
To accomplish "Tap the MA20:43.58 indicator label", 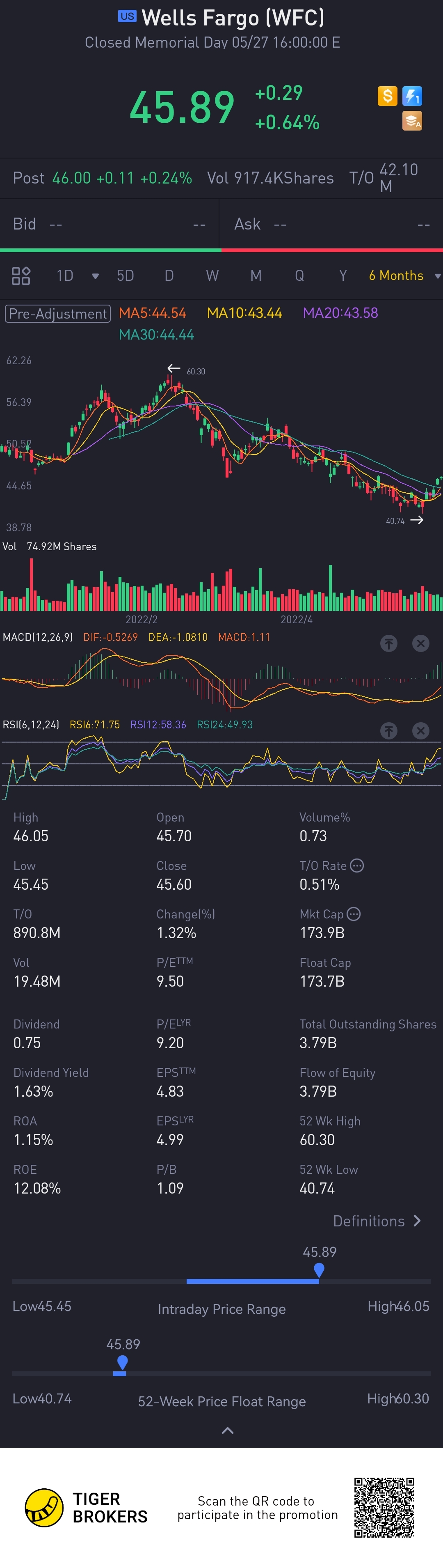I will pos(340,313).
